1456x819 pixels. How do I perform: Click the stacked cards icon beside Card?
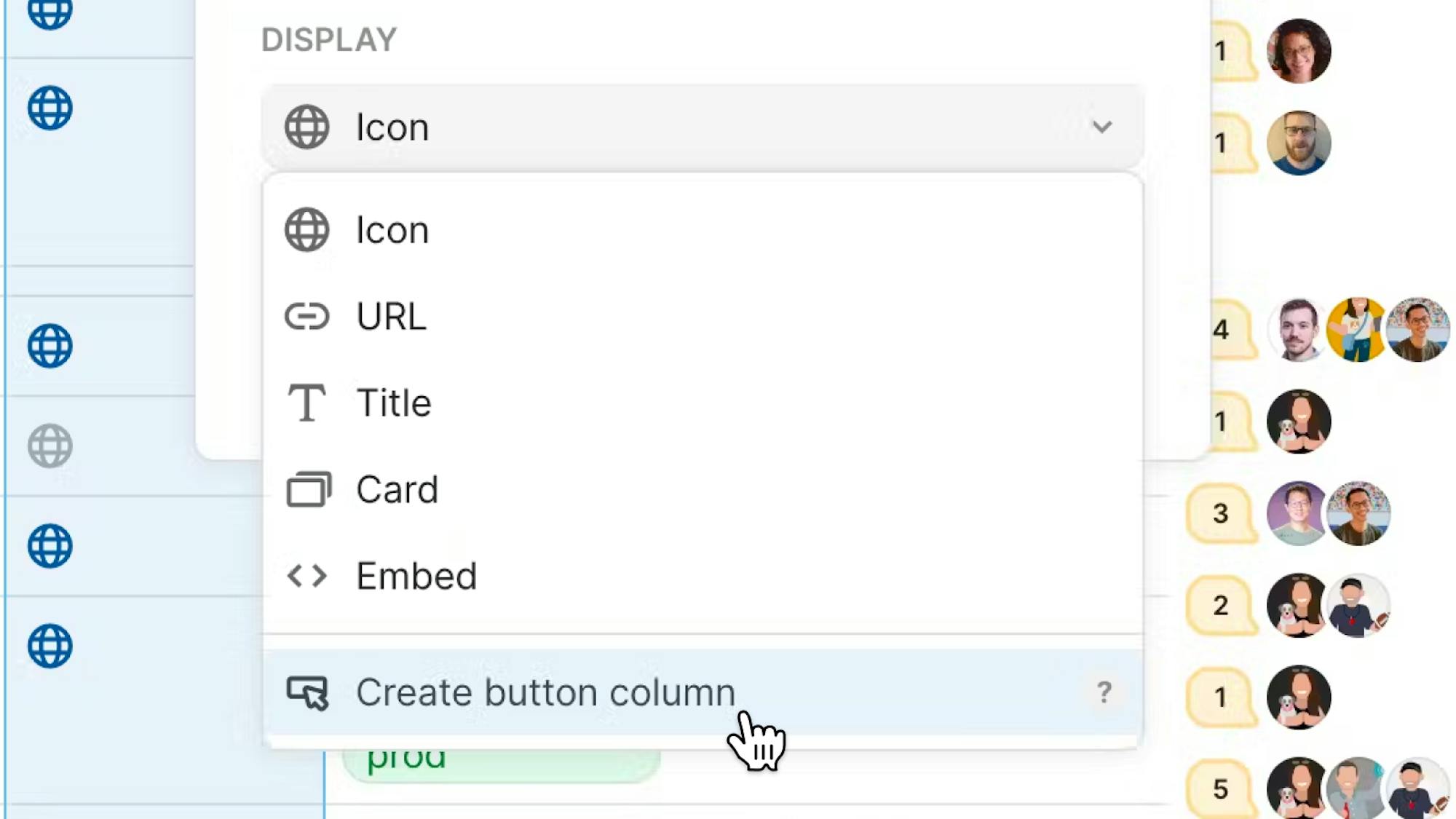pos(308,489)
